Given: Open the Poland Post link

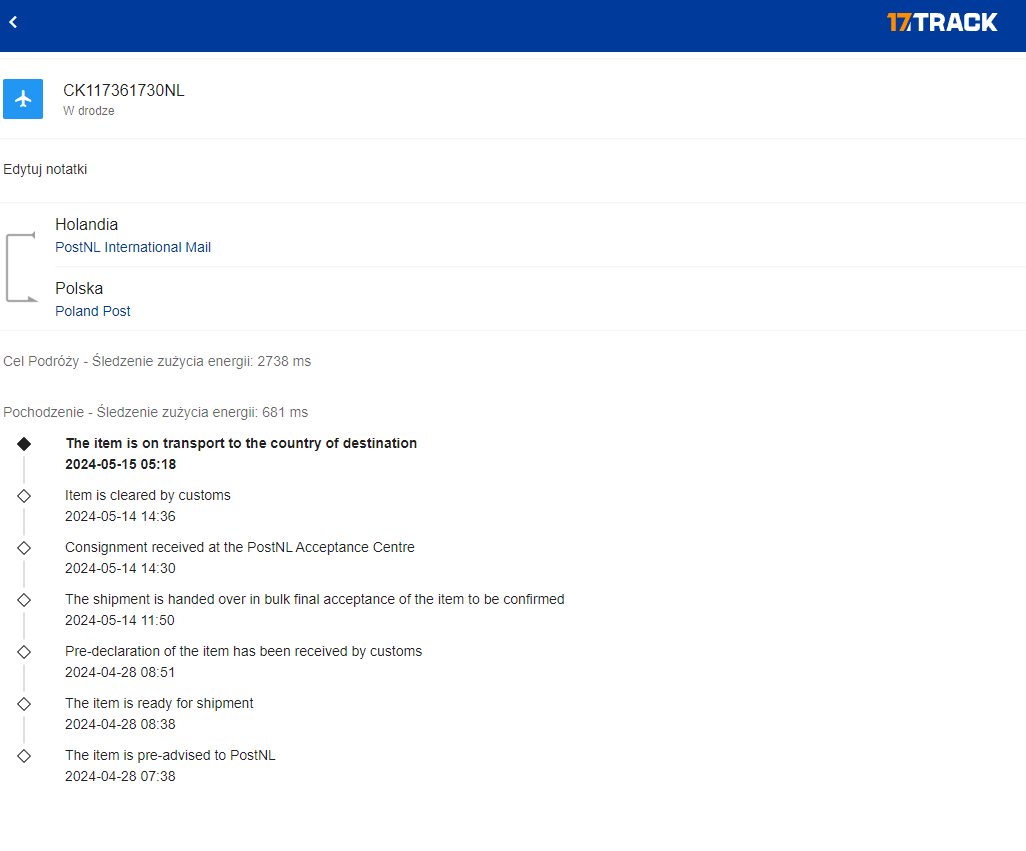Looking at the screenshot, I should click(93, 311).
